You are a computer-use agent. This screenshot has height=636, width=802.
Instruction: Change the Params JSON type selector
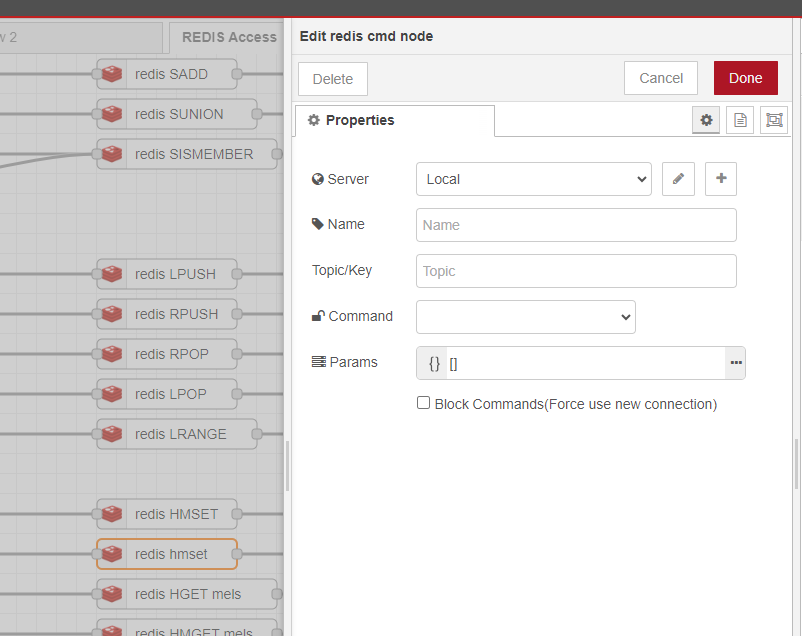click(x=434, y=363)
